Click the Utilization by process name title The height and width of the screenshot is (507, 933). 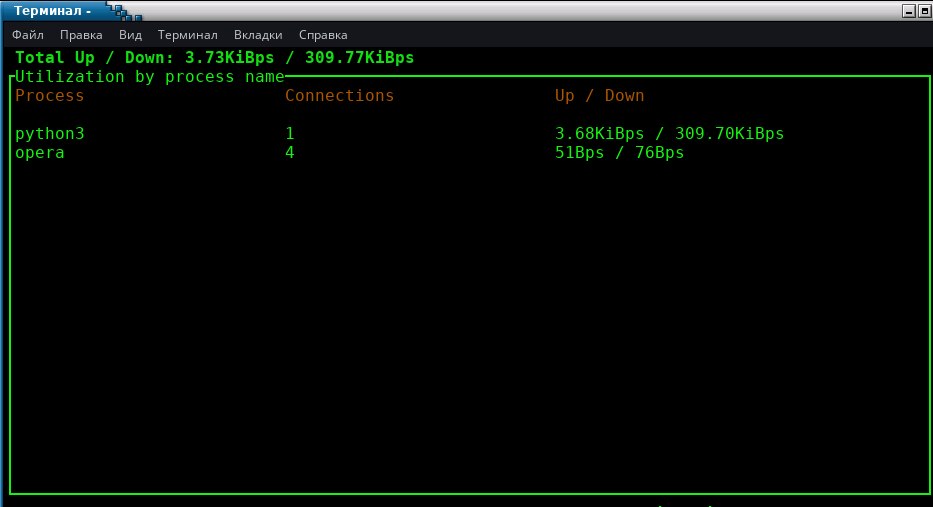(149, 77)
